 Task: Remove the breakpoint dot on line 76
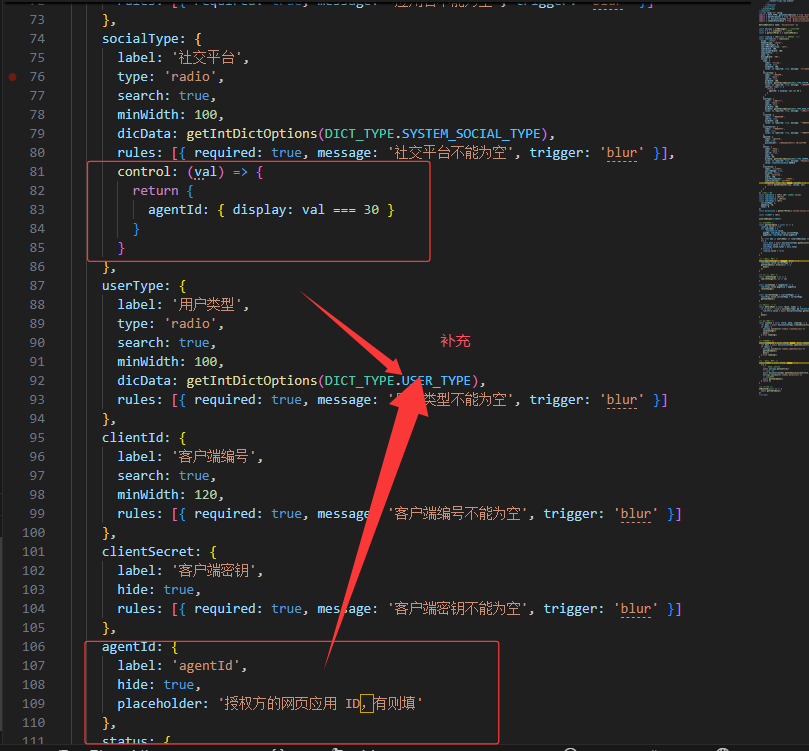click(12, 76)
